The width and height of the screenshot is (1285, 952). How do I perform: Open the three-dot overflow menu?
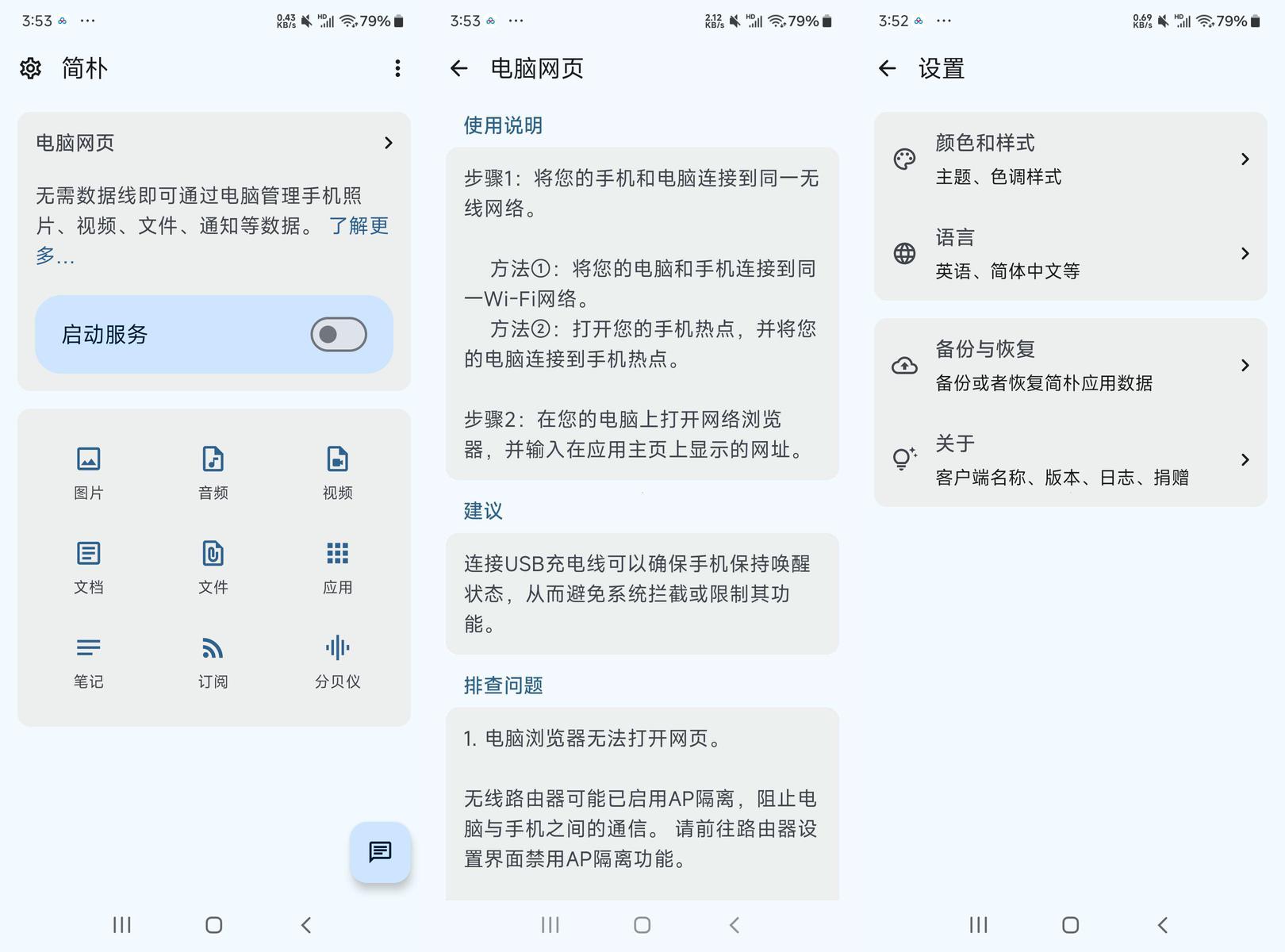[397, 68]
